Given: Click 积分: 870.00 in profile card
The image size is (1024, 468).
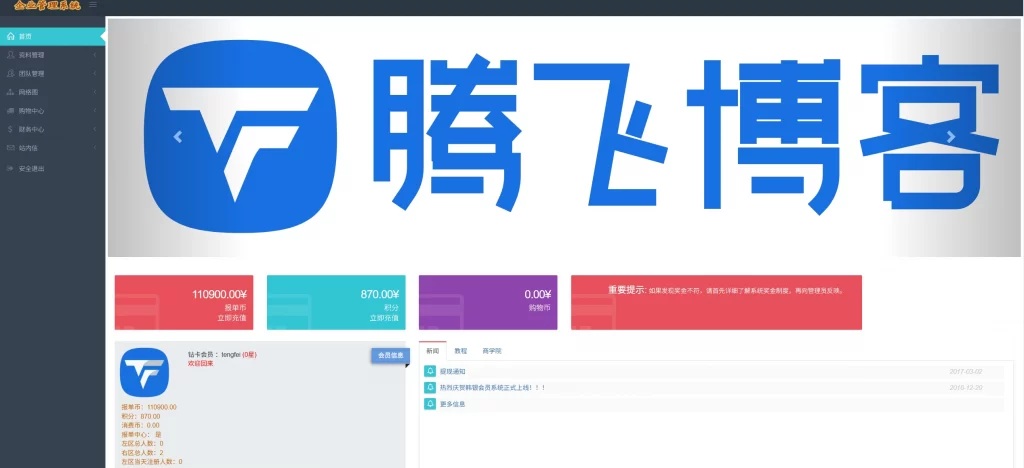Looking at the screenshot, I should tap(140, 416).
